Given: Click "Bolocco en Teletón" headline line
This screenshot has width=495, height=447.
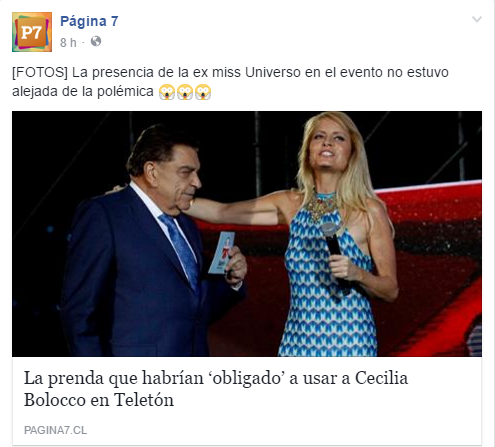Looking at the screenshot, I should point(99,400).
